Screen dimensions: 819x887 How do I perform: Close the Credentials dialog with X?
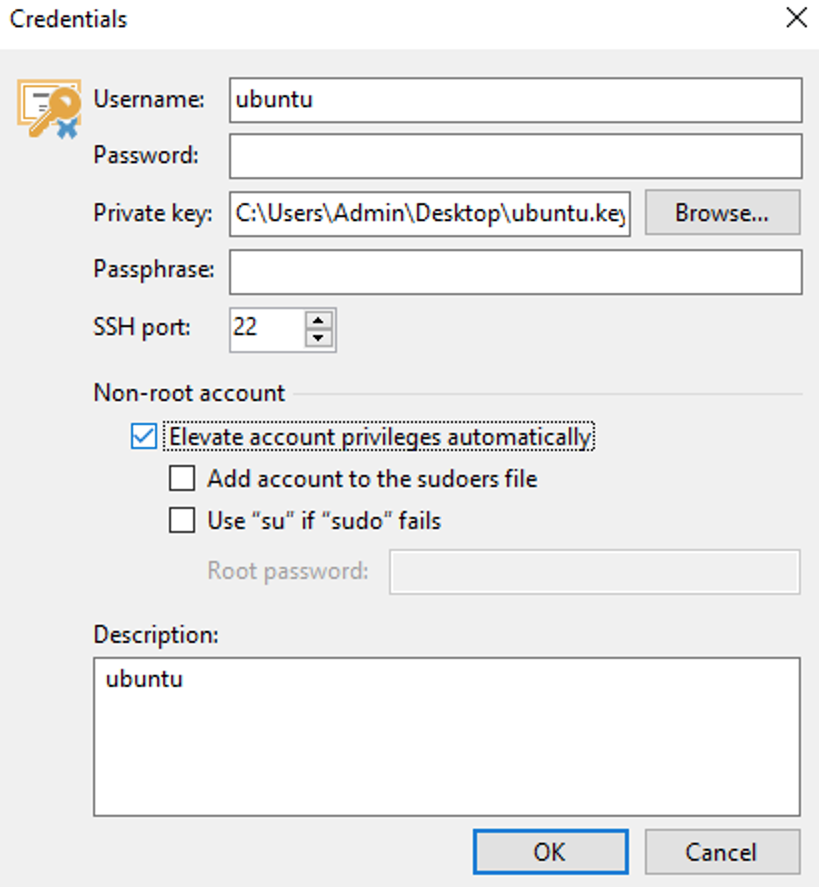tap(796, 18)
